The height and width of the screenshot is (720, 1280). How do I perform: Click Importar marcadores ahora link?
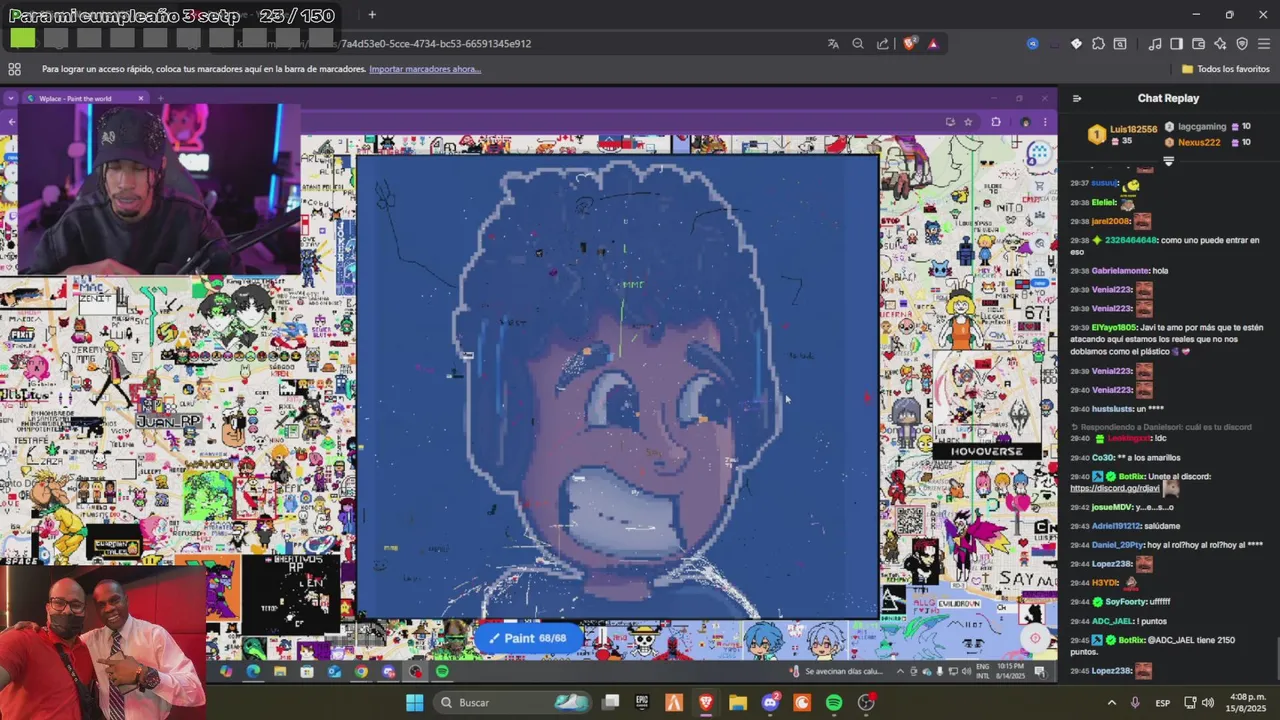(x=425, y=69)
